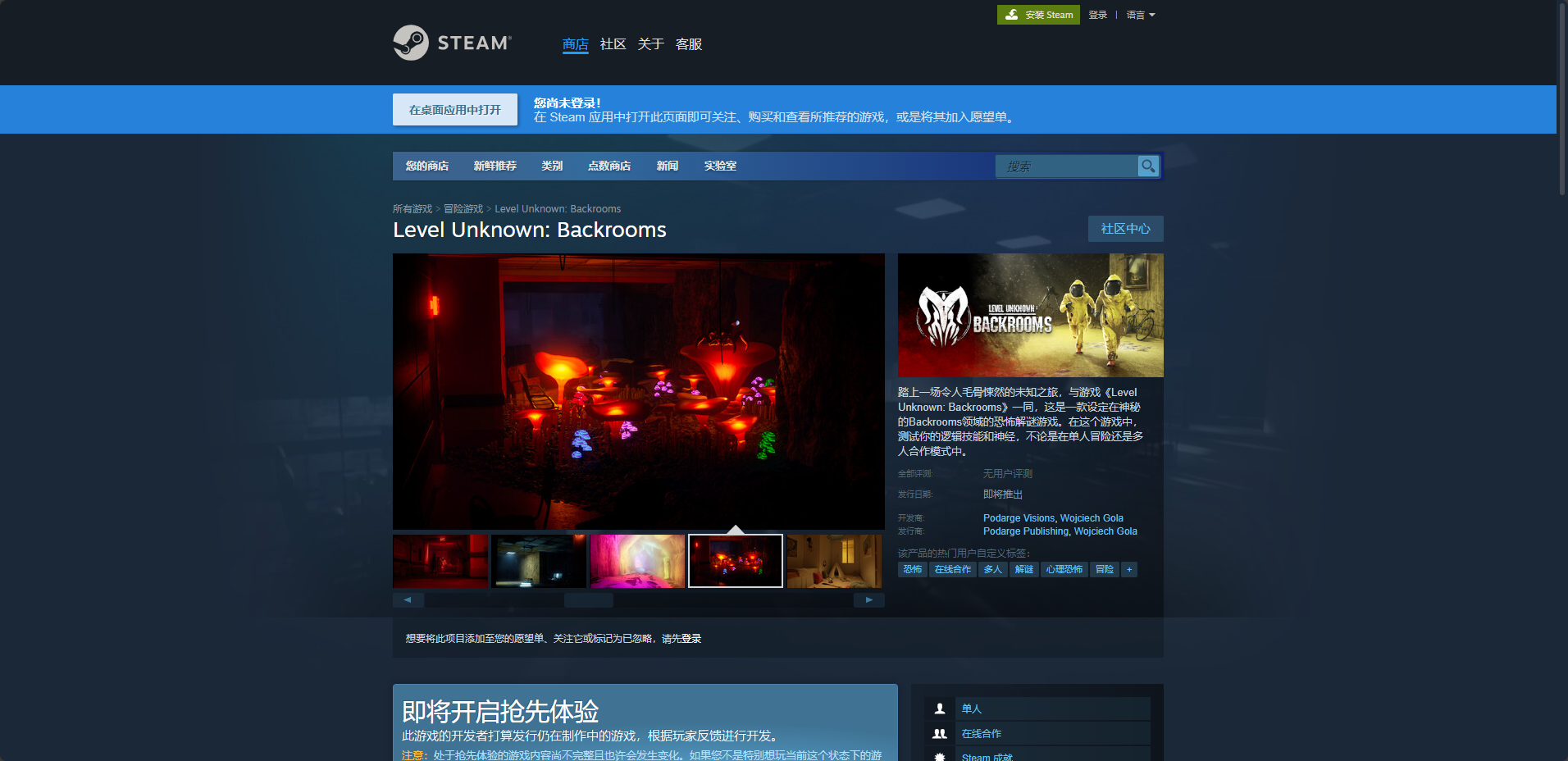Click the single-player person icon
Image resolution: width=1568 pixels, height=761 pixels.
[940, 709]
